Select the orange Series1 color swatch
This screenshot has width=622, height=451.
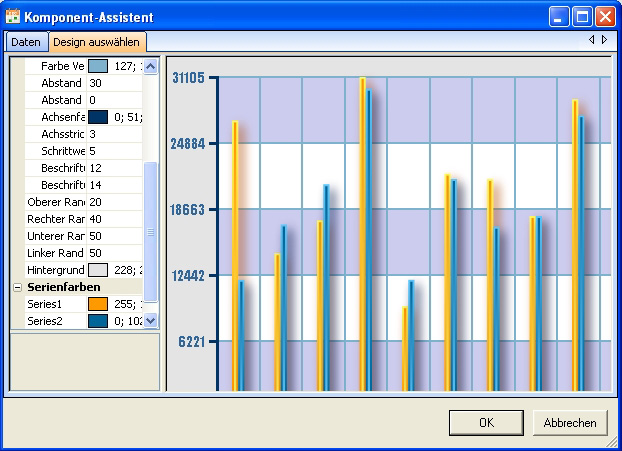tap(98, 304)
